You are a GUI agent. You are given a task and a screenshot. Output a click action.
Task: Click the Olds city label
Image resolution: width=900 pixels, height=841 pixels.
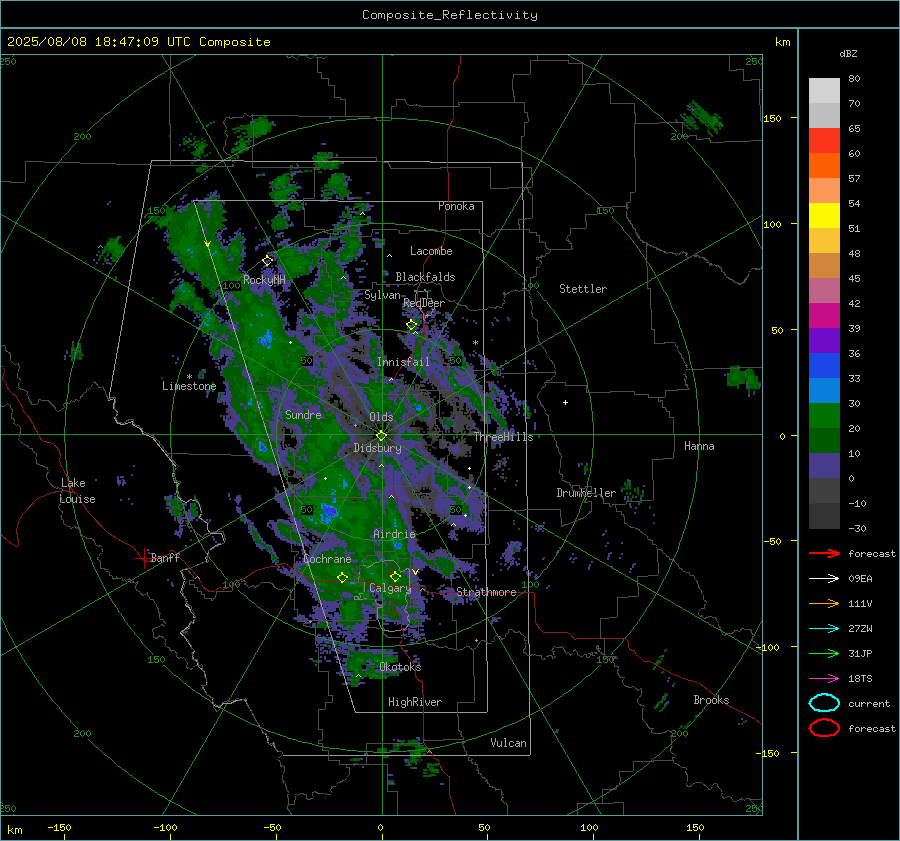[x=381, y=417]
